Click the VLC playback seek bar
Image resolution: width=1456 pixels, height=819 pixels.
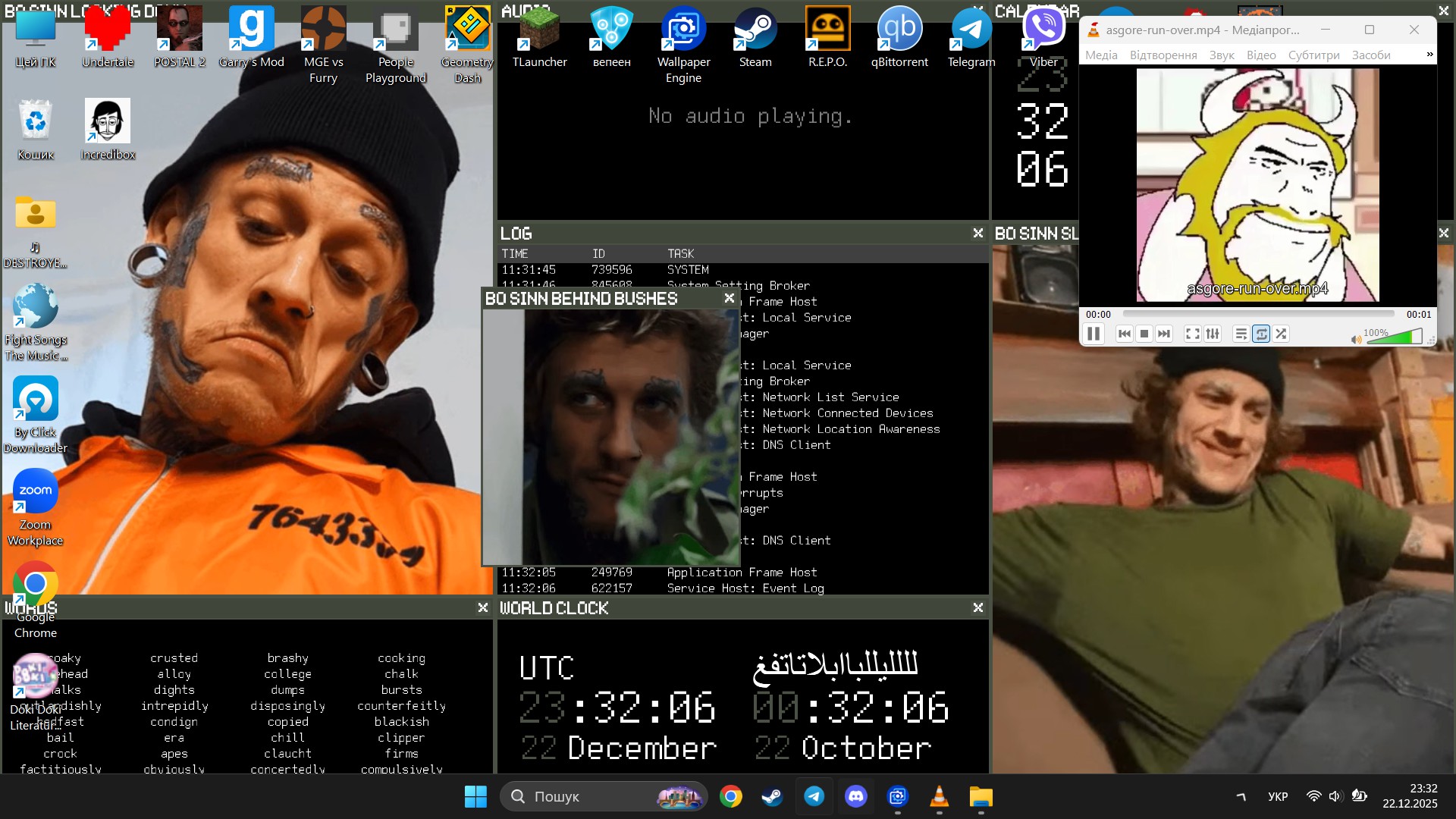pyautogui.click(x=1257, y=314)
